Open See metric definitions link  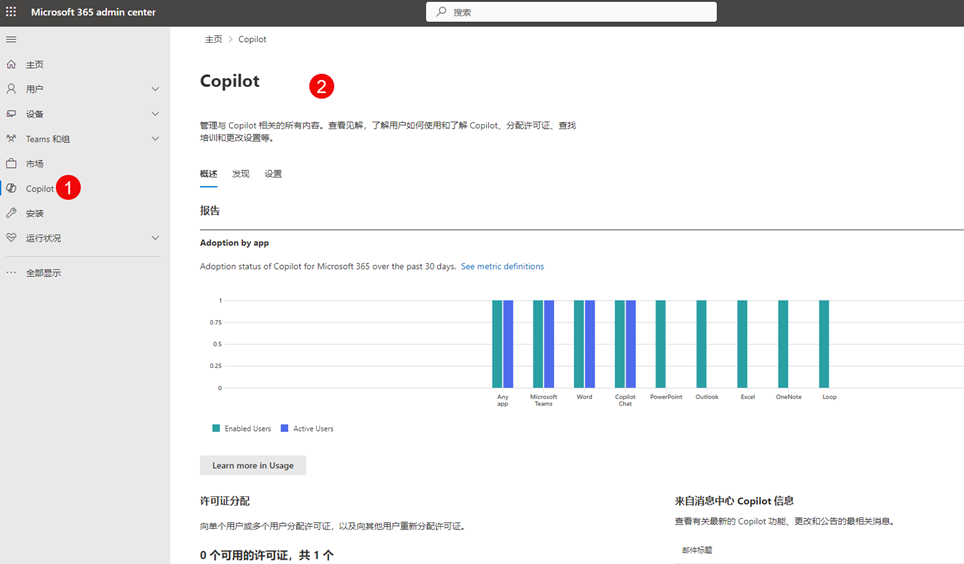pyautogui.click(x=502, y=266)
